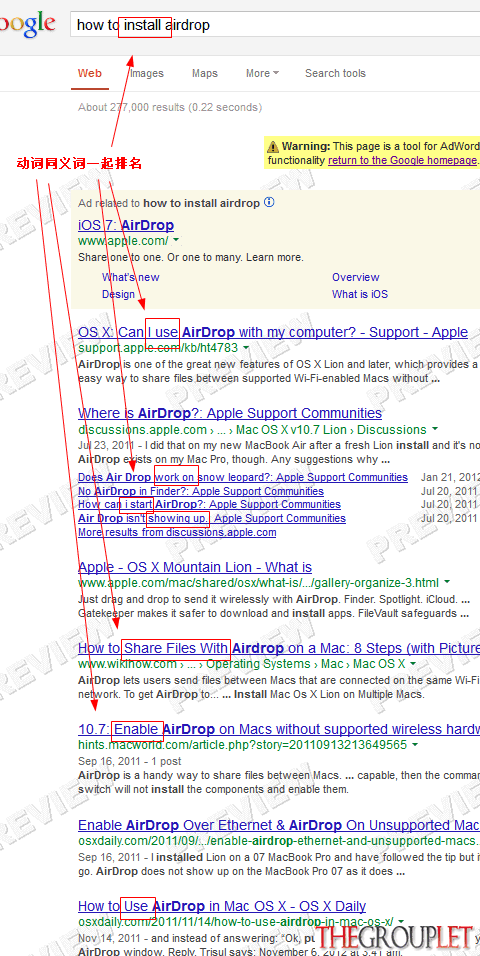This screenshot has height=956, width=480.
Task: Open the "What's new" ad sitelink
Action: click(x=131, y=277)
